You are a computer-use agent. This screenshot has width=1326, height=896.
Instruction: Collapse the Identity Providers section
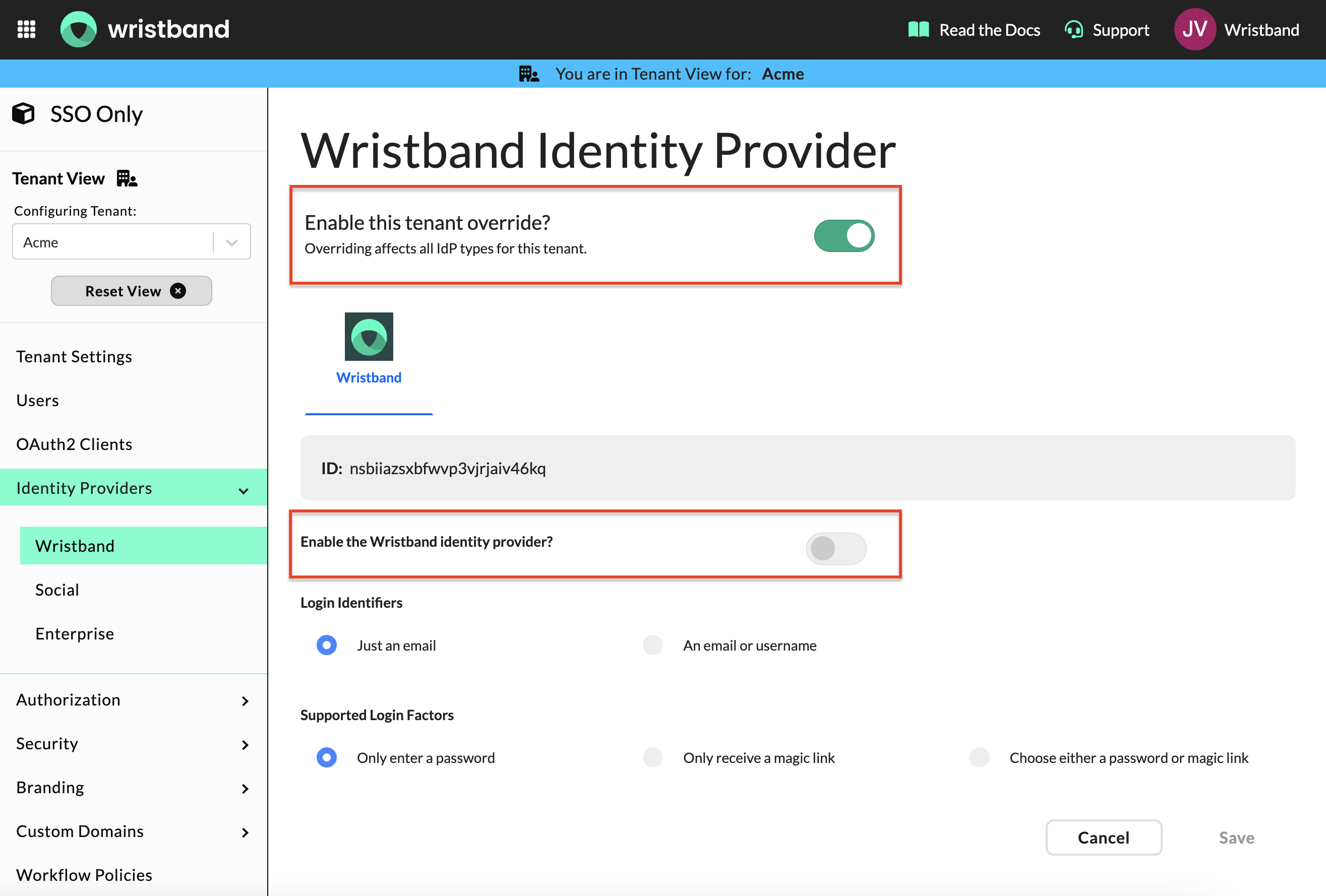244,489
